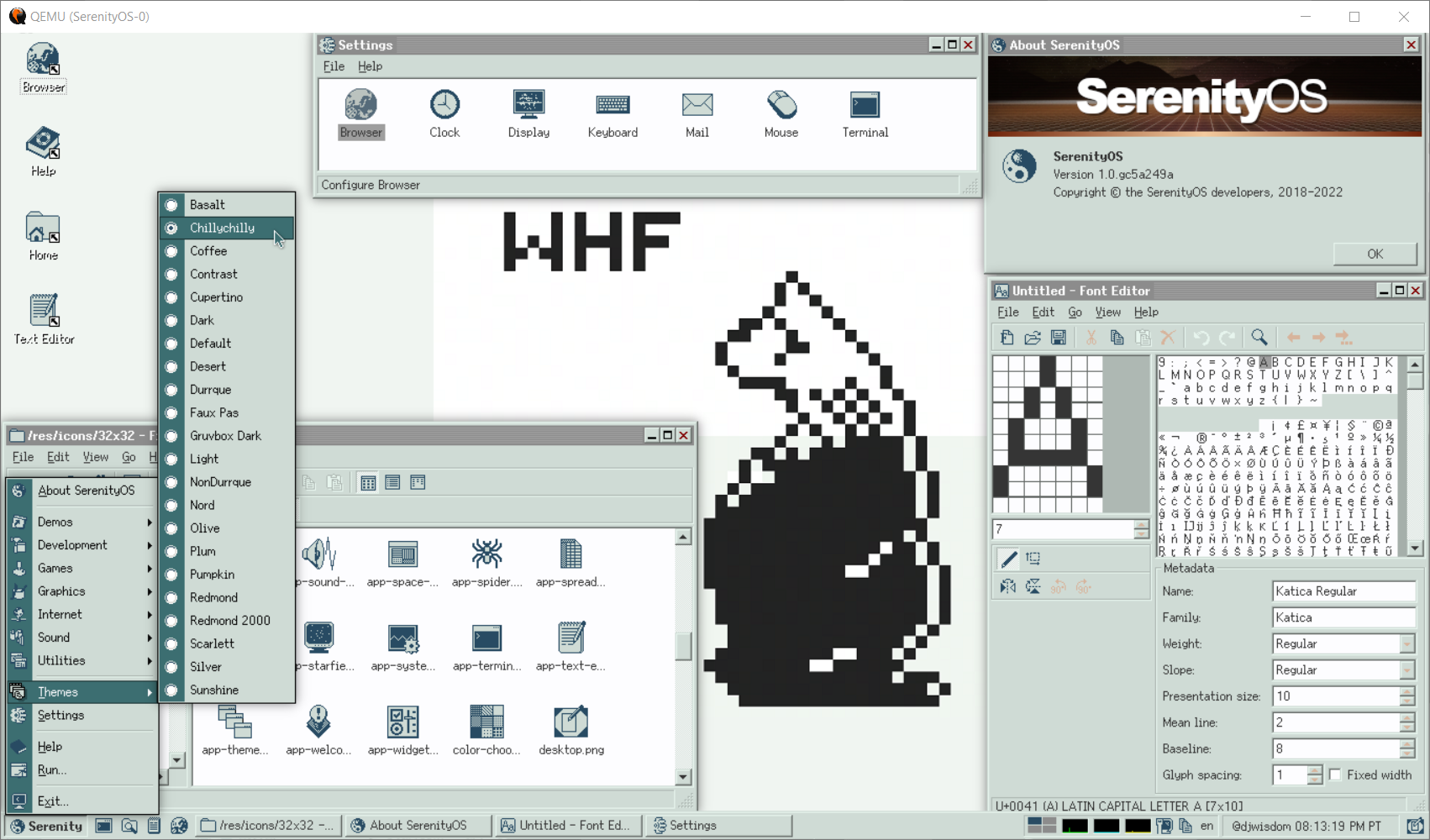Expand the Games submenu
Image resolution: width=1430 pixels, height=840 pixels.
tap(82, 568)
